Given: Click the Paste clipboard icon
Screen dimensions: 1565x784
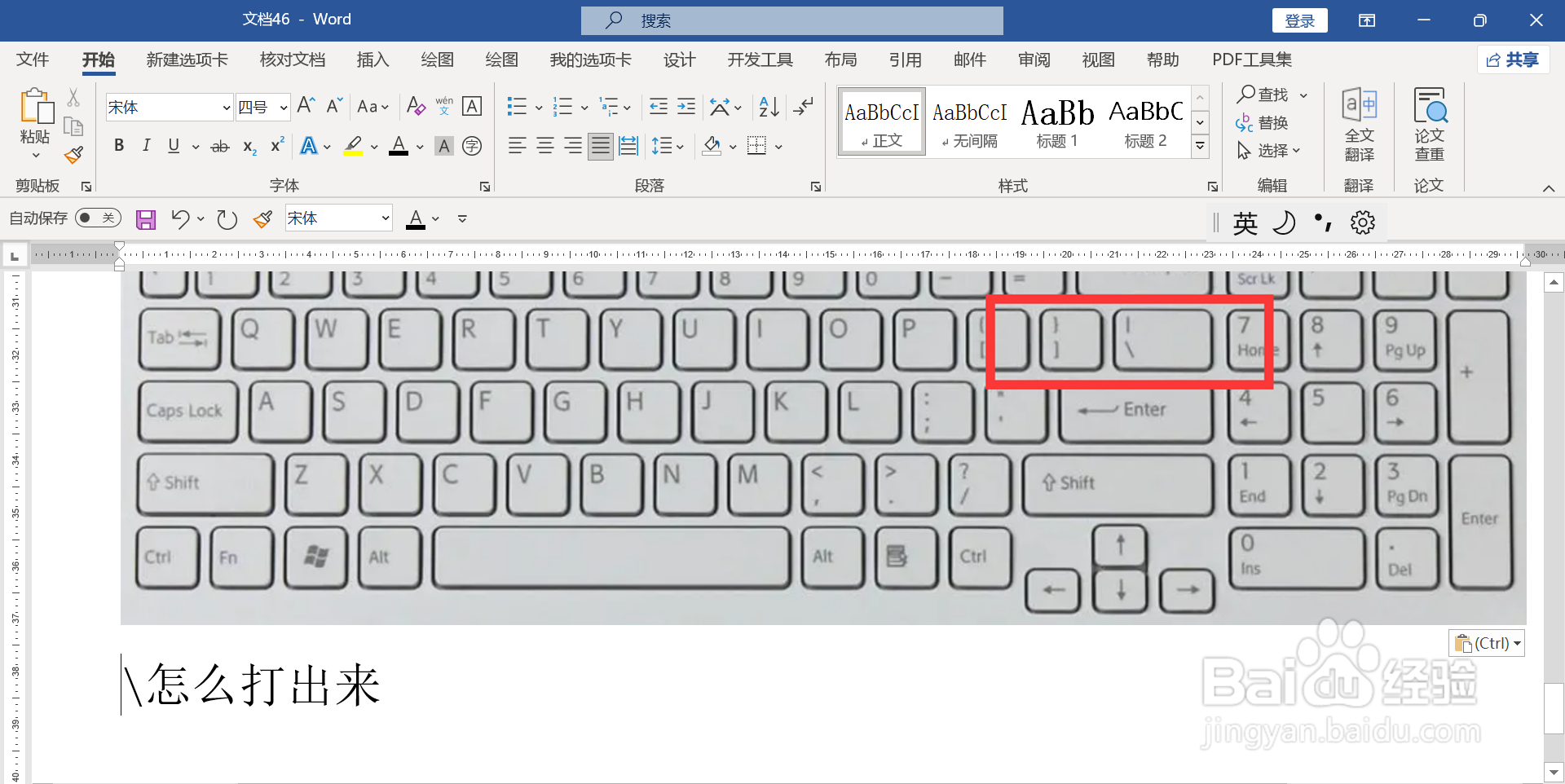Looking at the screenshot, I should click(x=36, y=107).
